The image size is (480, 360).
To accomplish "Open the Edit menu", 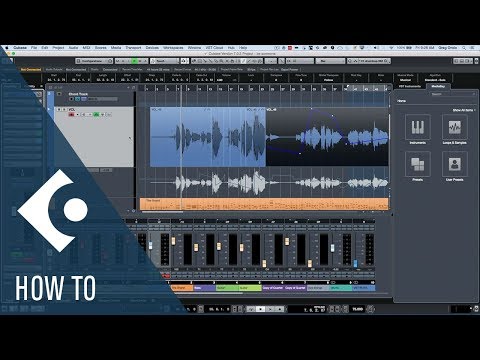I will coord(45,48).
